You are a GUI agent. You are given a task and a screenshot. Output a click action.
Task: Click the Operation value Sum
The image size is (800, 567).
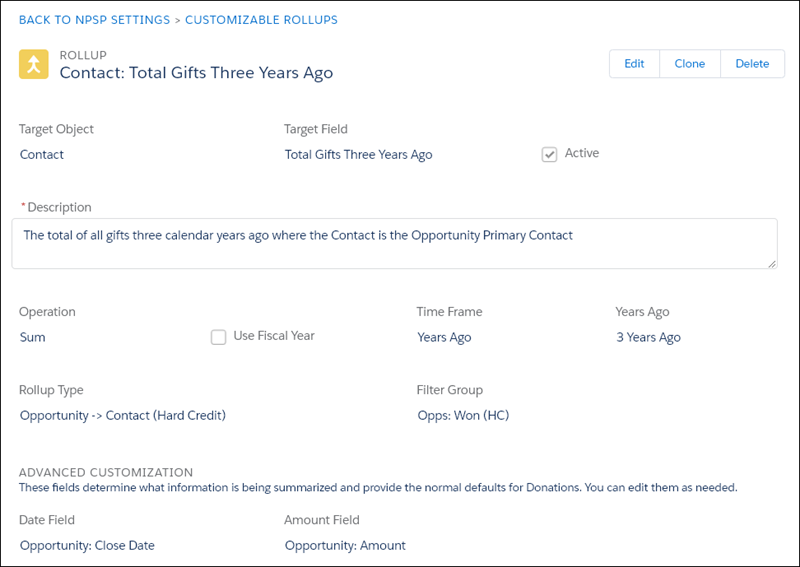33,337
